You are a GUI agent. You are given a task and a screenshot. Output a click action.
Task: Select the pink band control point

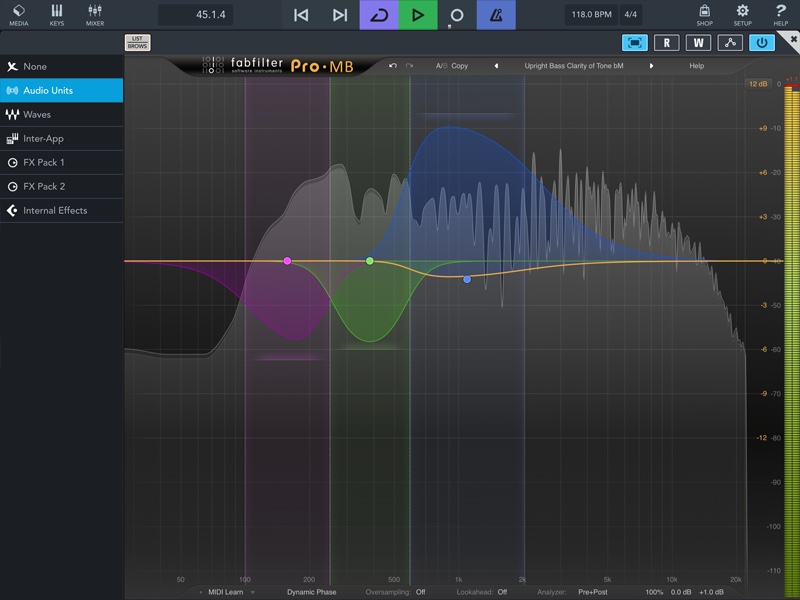(x=287, y=261)
